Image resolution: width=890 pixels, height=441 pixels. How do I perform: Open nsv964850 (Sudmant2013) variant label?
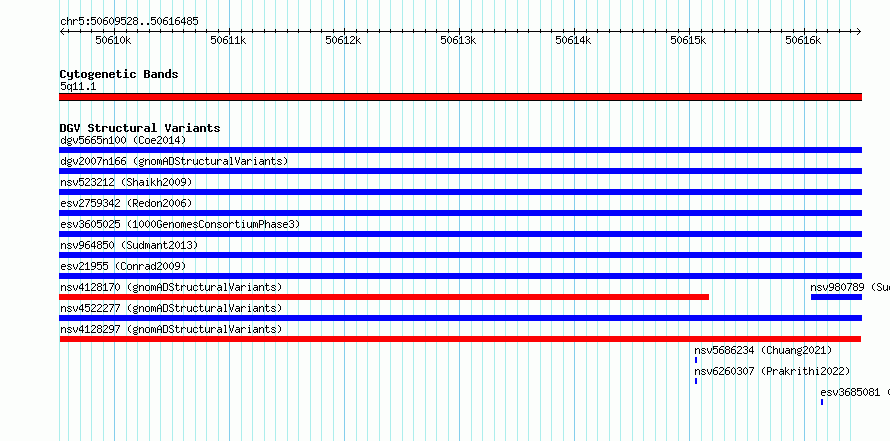(129, 245)
